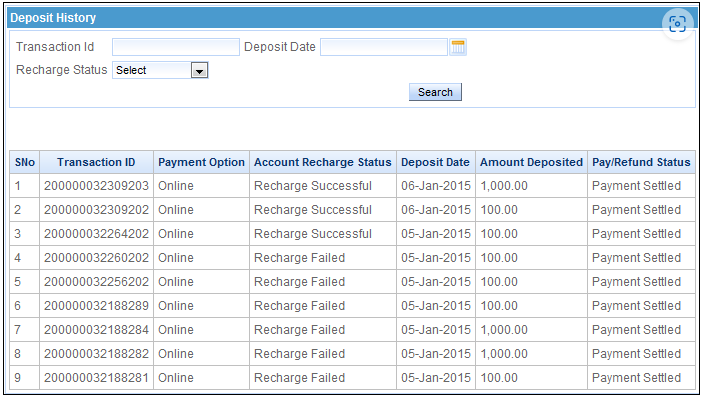Select transaction ID 200000032309203
The width and height of the screenshot is (702, 399).
[x=96, y=186]
